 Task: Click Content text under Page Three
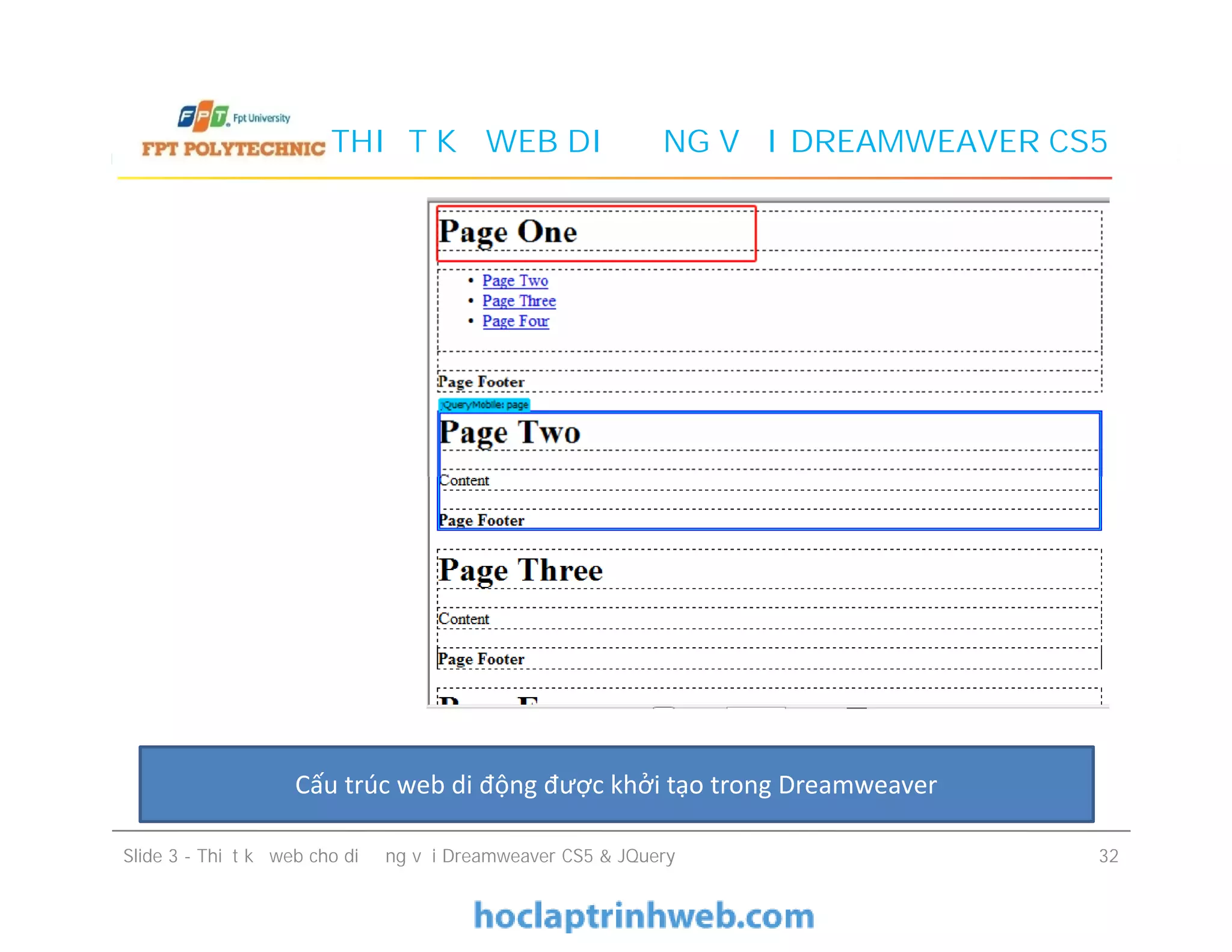tap(464, 619)
